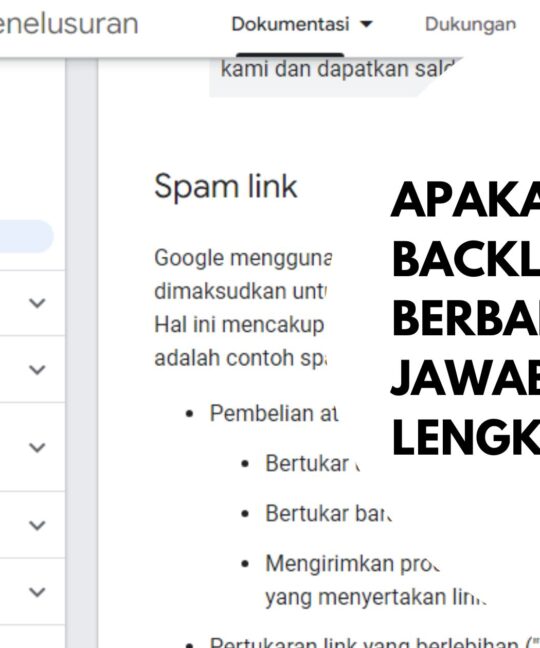The image size is (540, 648).
Task: Click the line starting "dimaksudkan"
Action: [x=240, y=291]
